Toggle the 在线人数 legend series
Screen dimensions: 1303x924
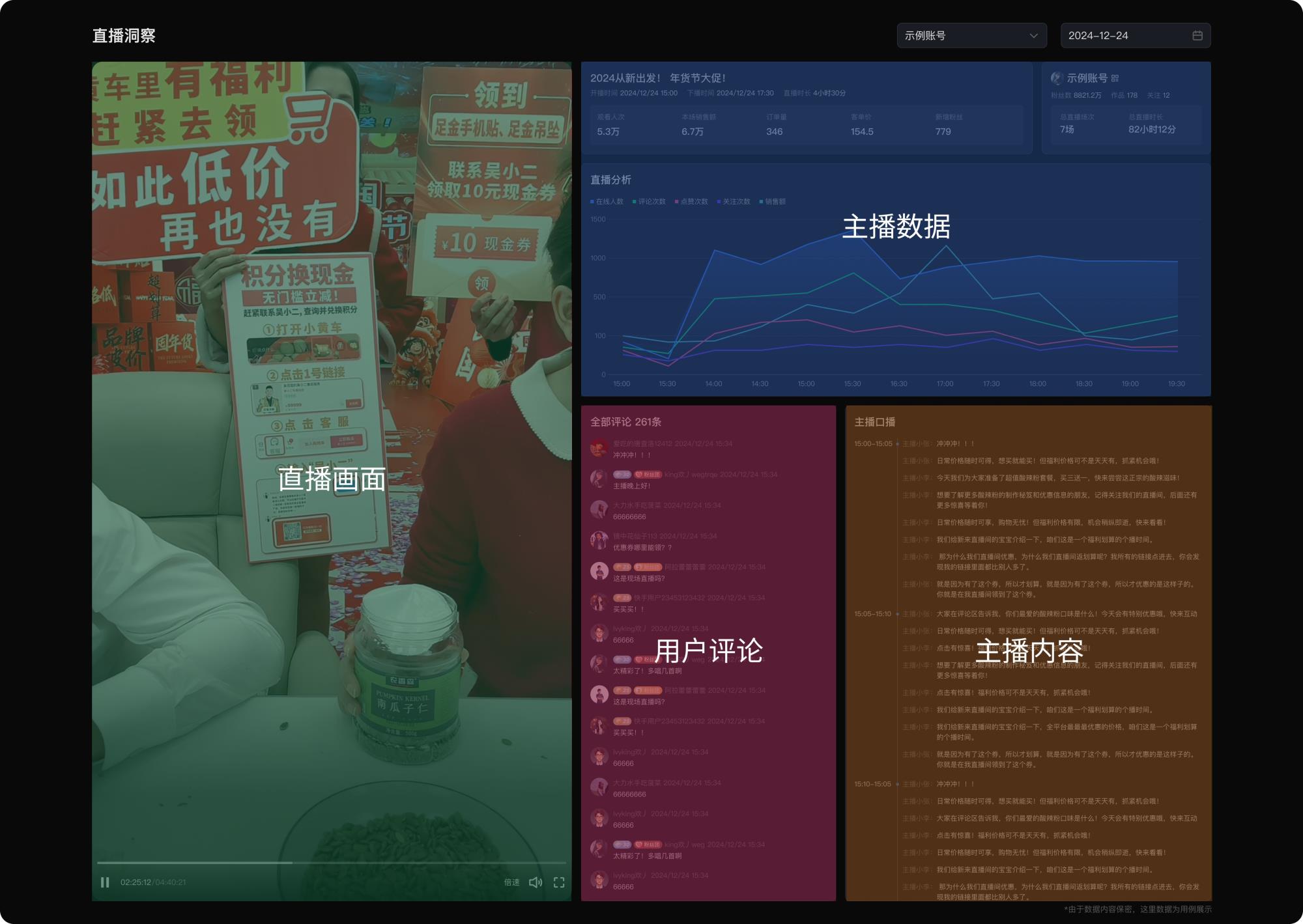coord(607,202)
